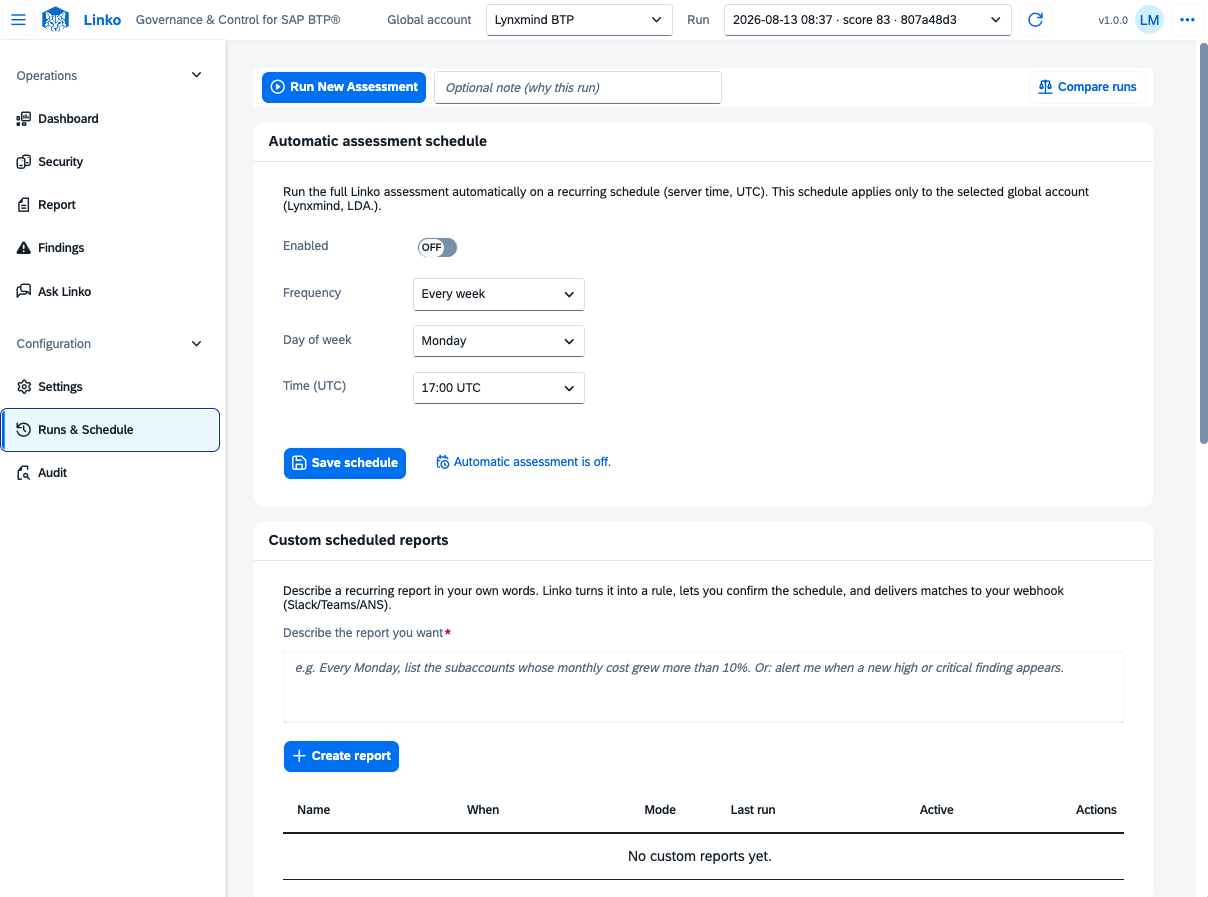Go to Security in sidebar
Screen dimensions: 1208x897
click(x=110, y=162)
